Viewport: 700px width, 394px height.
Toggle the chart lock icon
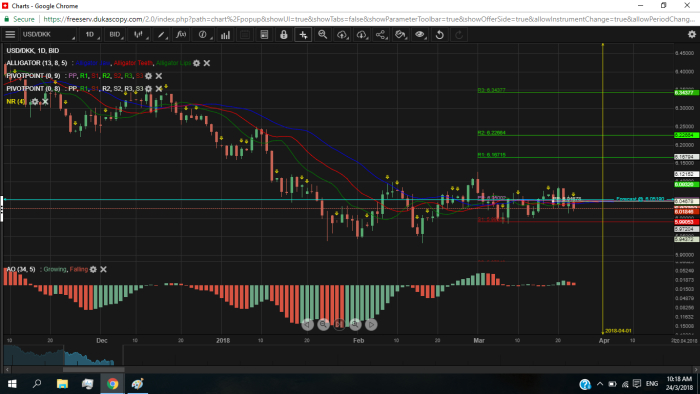[x=283, y=34]
